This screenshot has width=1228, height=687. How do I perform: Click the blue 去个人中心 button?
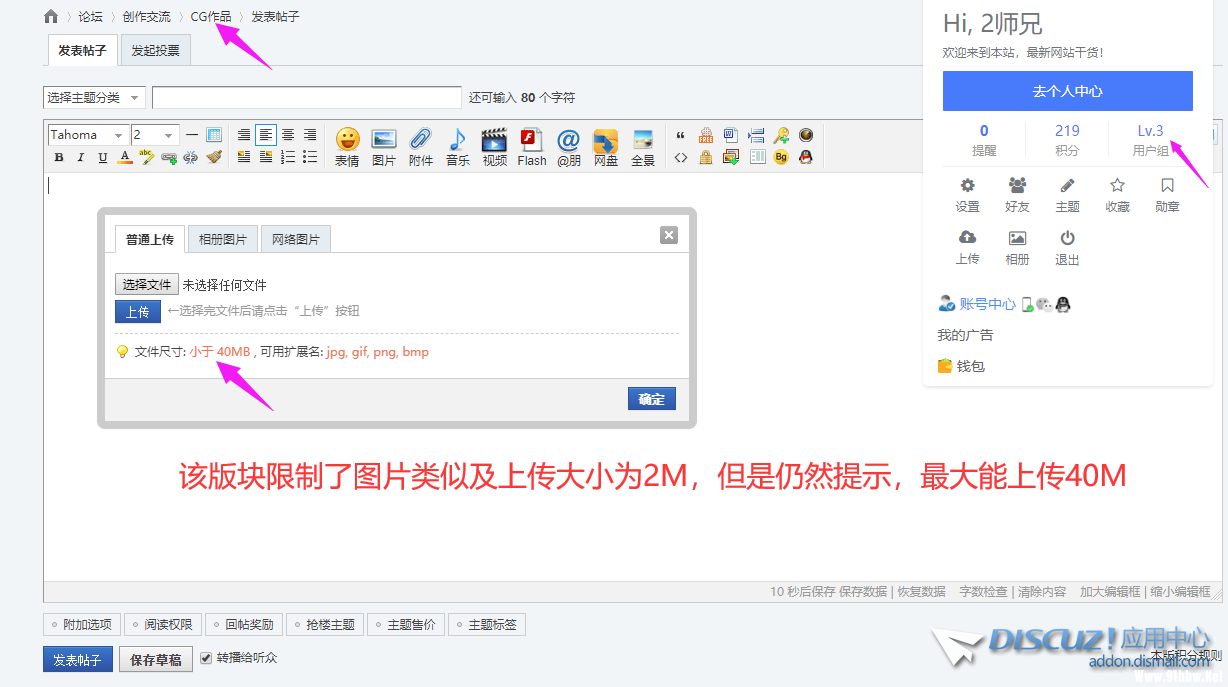point(1067,91)
